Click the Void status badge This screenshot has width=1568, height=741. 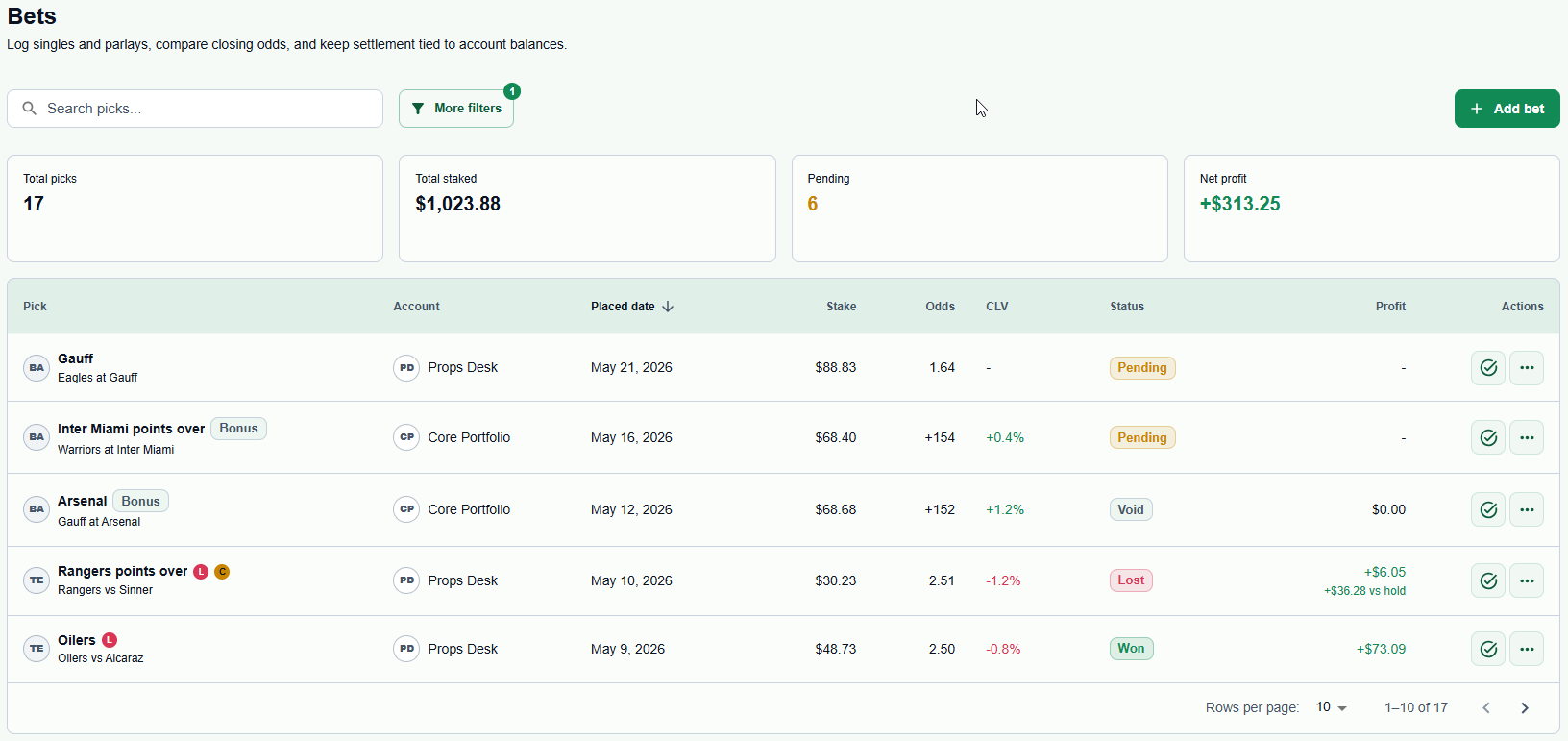[x=1131, y=510]
